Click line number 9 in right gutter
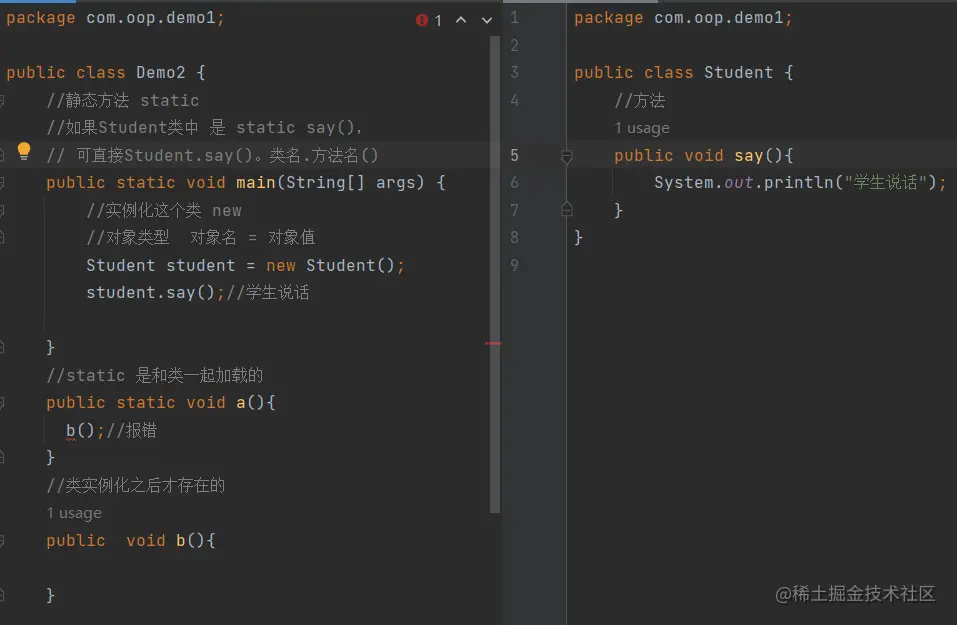This screenshot has width=957, height=625. coord(515,265)
